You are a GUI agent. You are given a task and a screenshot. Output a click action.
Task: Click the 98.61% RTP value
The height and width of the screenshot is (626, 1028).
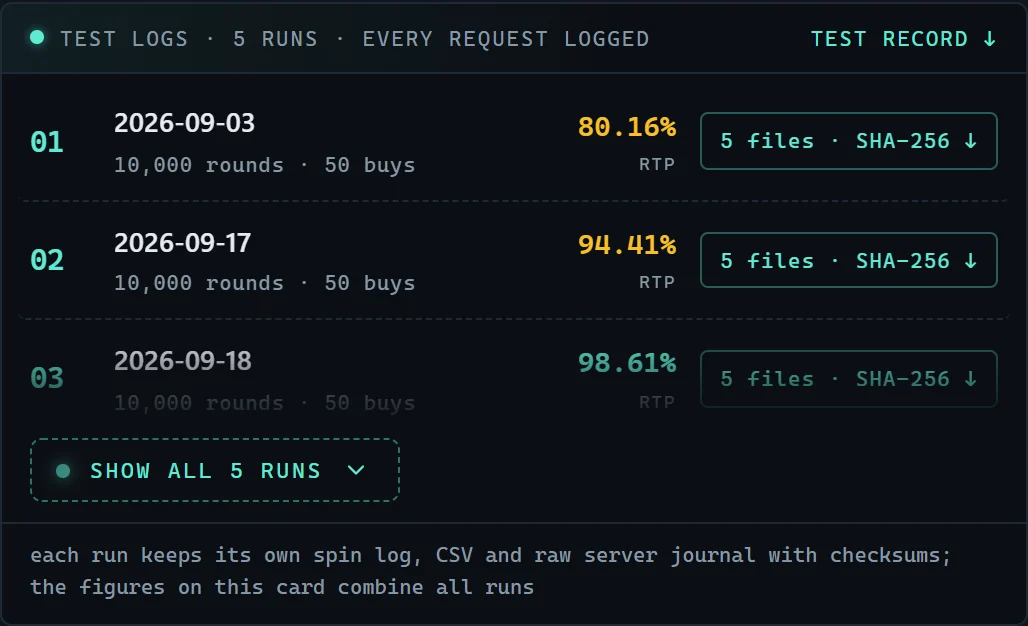tap(627, 363)
